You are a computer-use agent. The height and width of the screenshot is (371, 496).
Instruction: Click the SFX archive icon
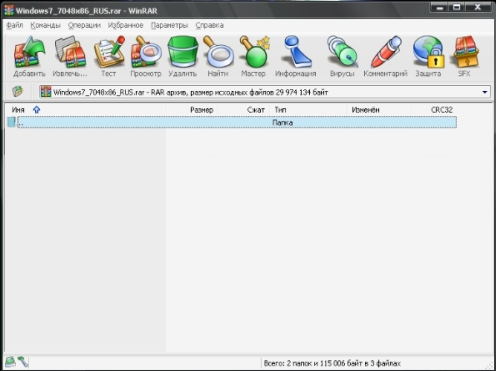click(x=465, y=56)
